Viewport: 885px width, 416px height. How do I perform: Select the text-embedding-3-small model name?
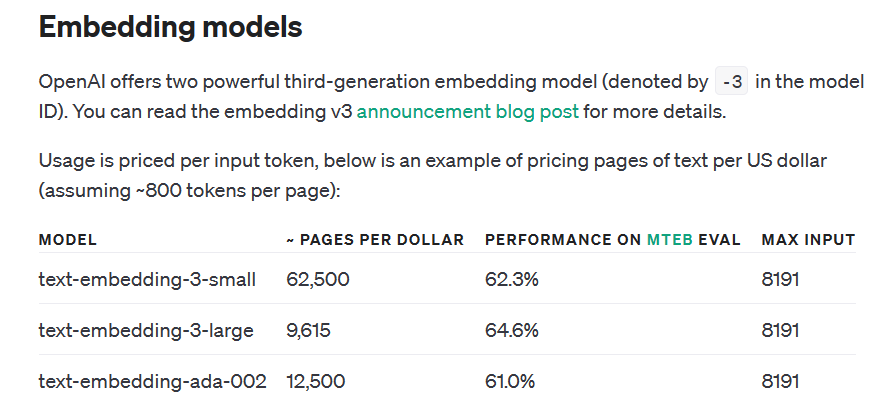(x=147, y=280)
